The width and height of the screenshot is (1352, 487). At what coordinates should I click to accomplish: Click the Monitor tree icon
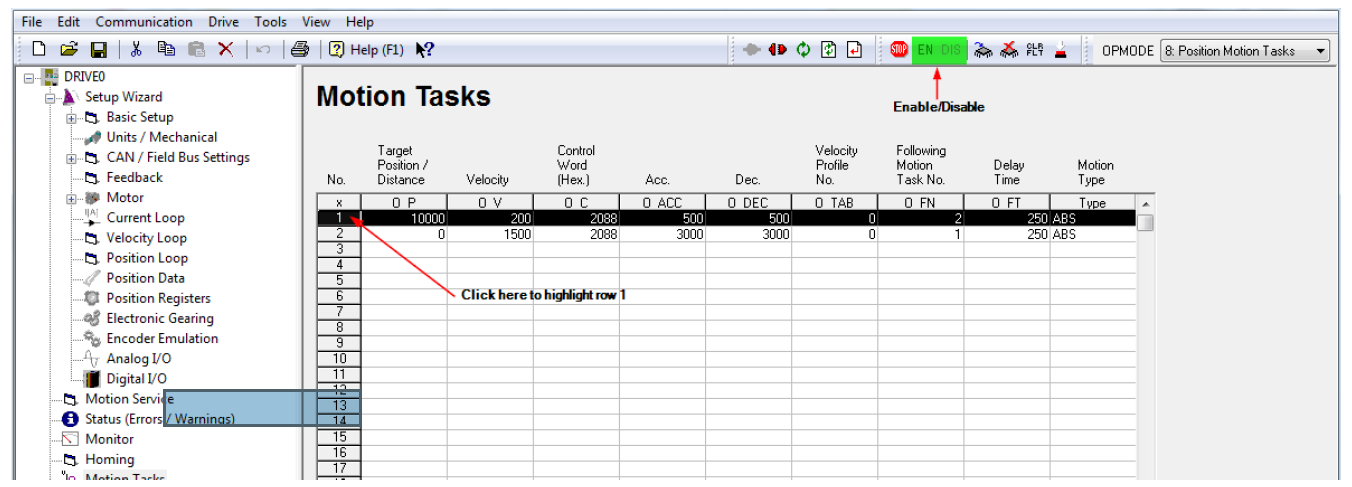[x=71, y=439]
